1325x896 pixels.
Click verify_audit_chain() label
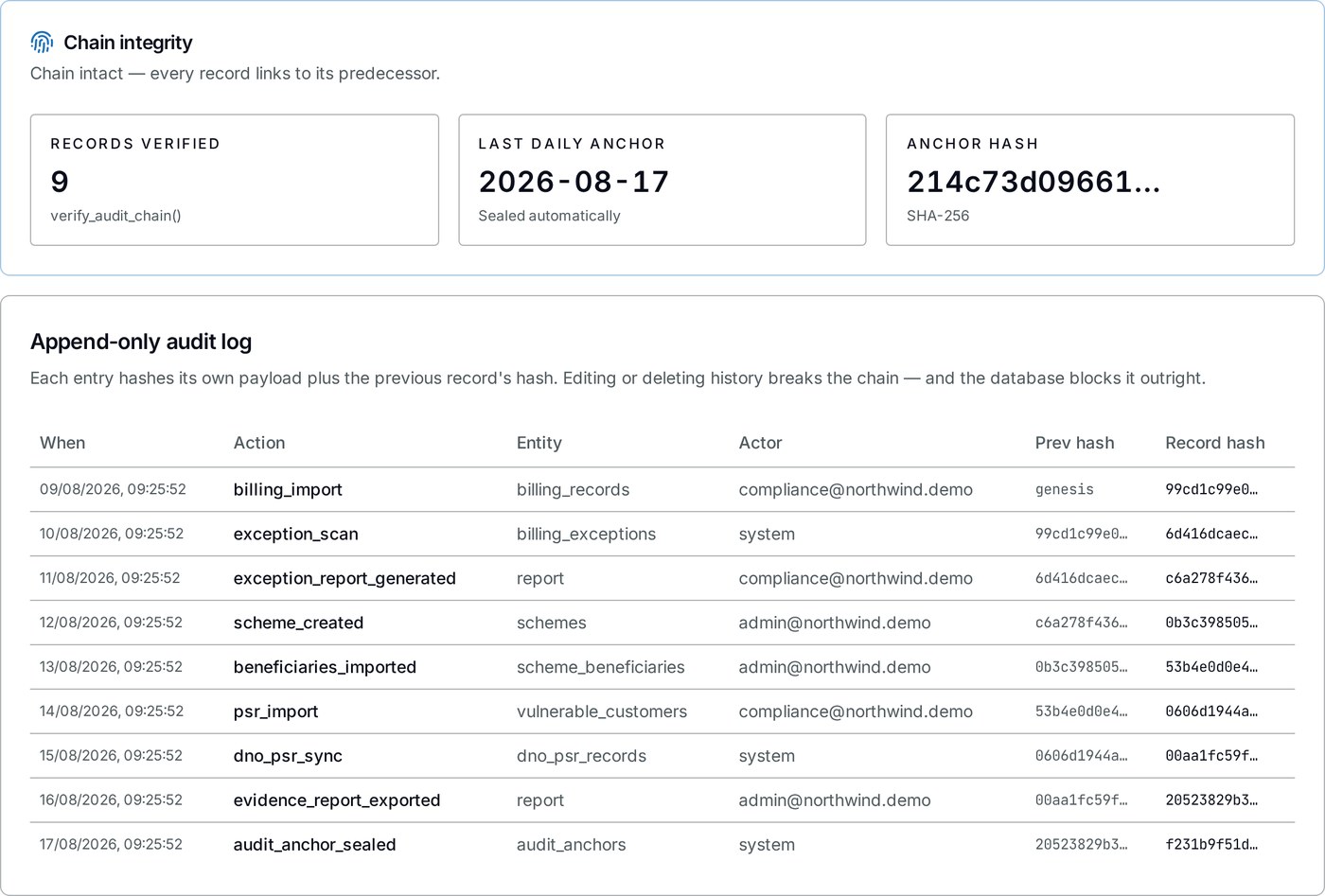coord(115,216)
